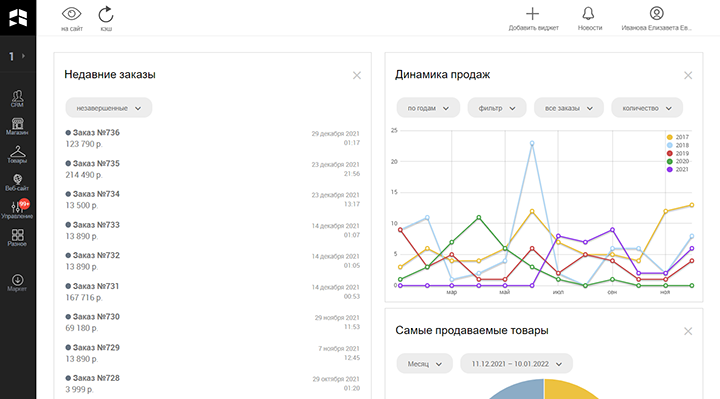Open order Заказ №730
Screen dimensions: 720x399
click(x=96, y=317)
